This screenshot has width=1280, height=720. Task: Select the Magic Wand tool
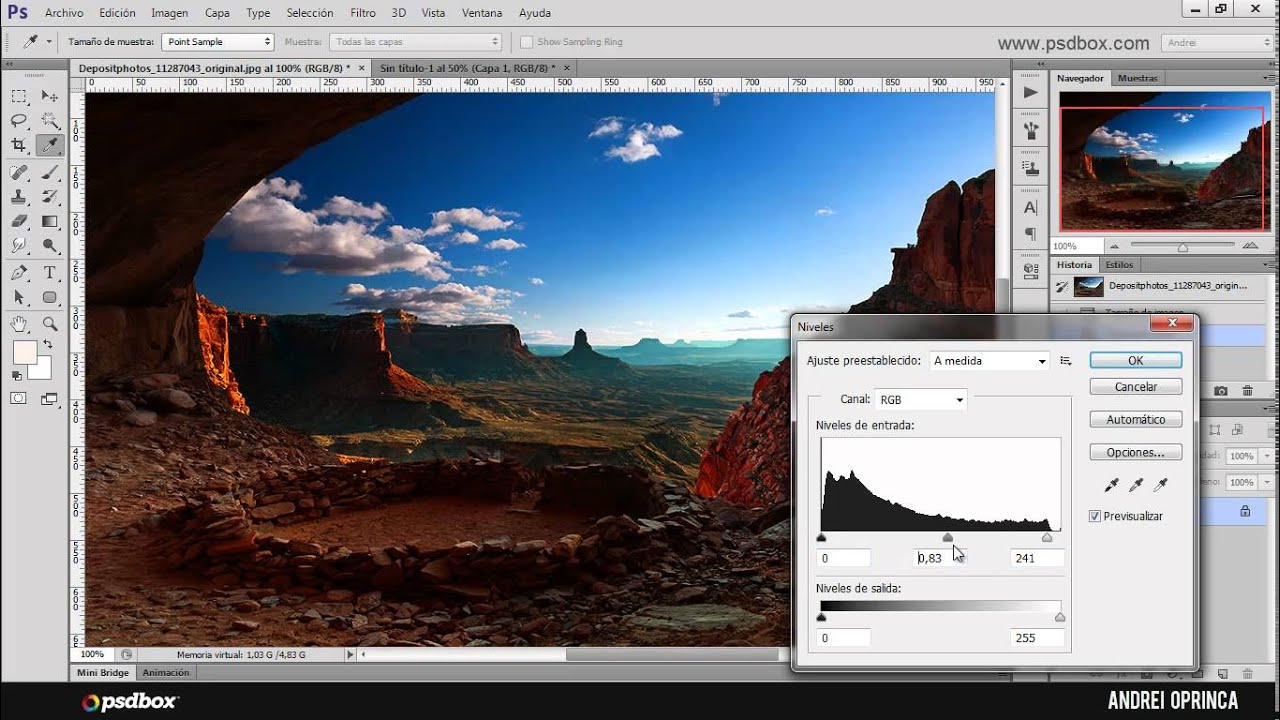pyautogui.click(x=49, y=121)
